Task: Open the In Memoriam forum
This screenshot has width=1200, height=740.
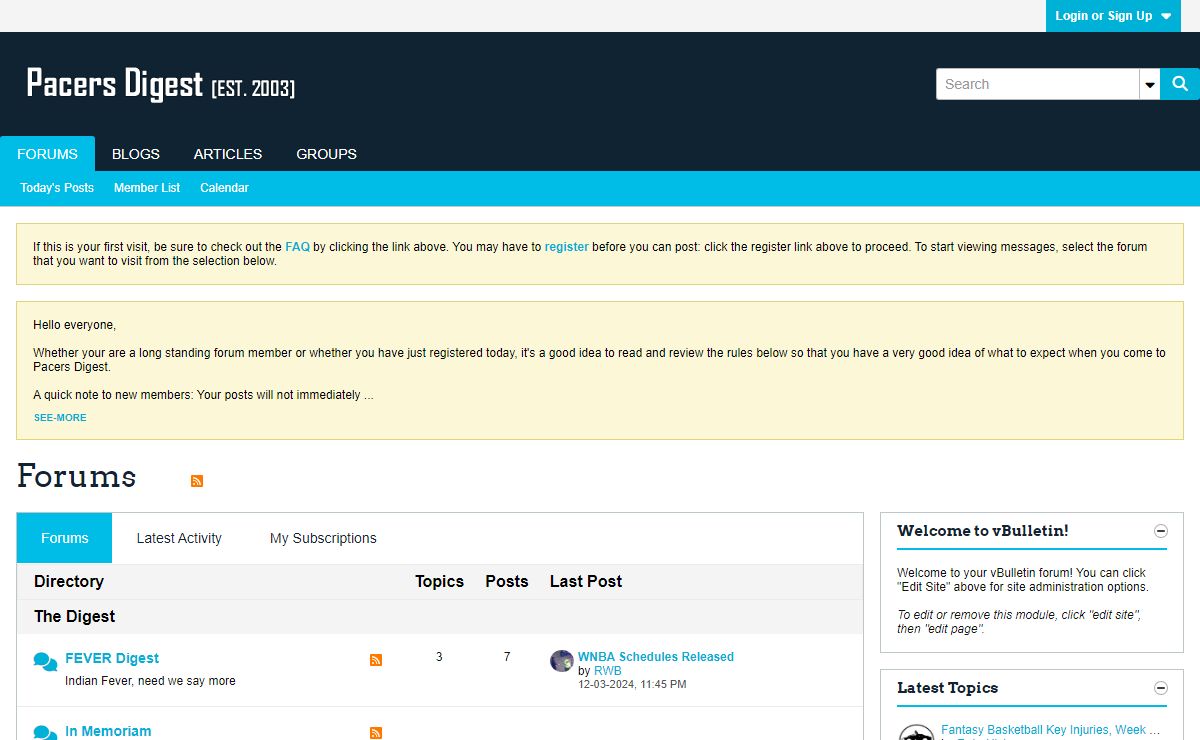Action: [x=108, y=731]
